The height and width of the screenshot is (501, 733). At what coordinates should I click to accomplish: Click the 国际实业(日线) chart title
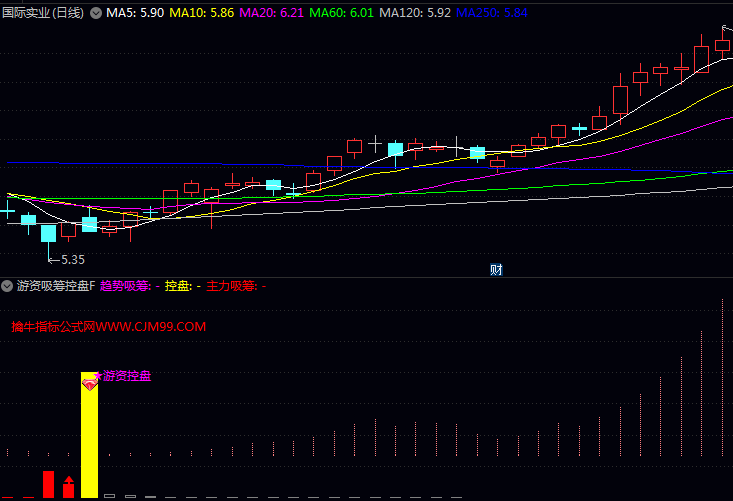43,13
